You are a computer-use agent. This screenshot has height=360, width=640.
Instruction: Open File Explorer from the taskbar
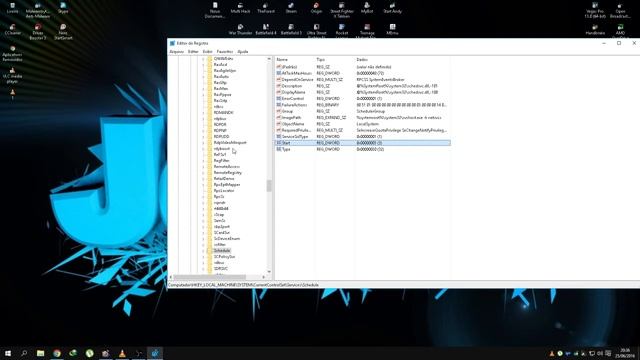[40, 353]
